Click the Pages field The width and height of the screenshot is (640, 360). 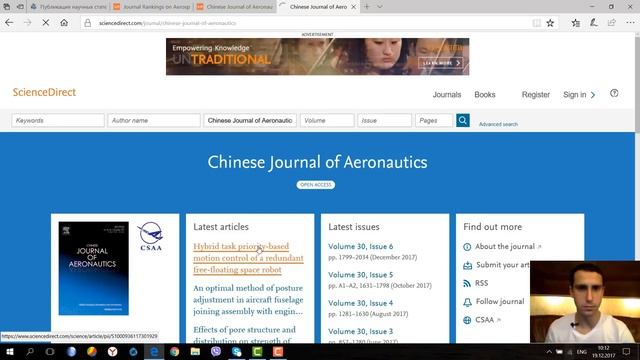click(434, 120)
